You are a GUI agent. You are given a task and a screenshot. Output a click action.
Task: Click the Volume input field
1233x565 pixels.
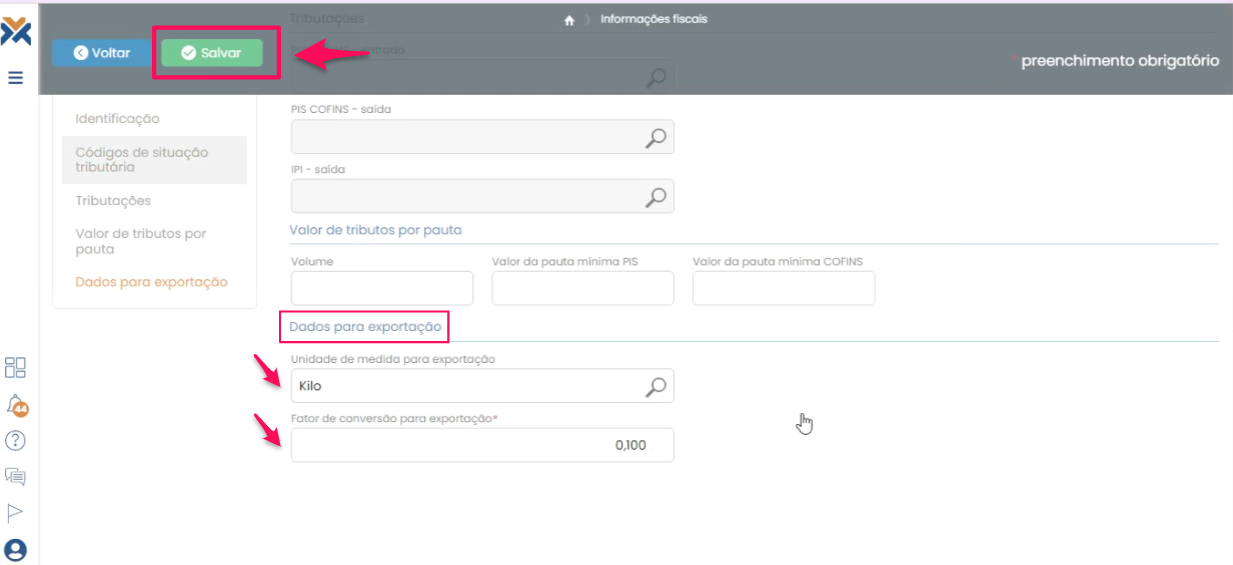[381, 288]
